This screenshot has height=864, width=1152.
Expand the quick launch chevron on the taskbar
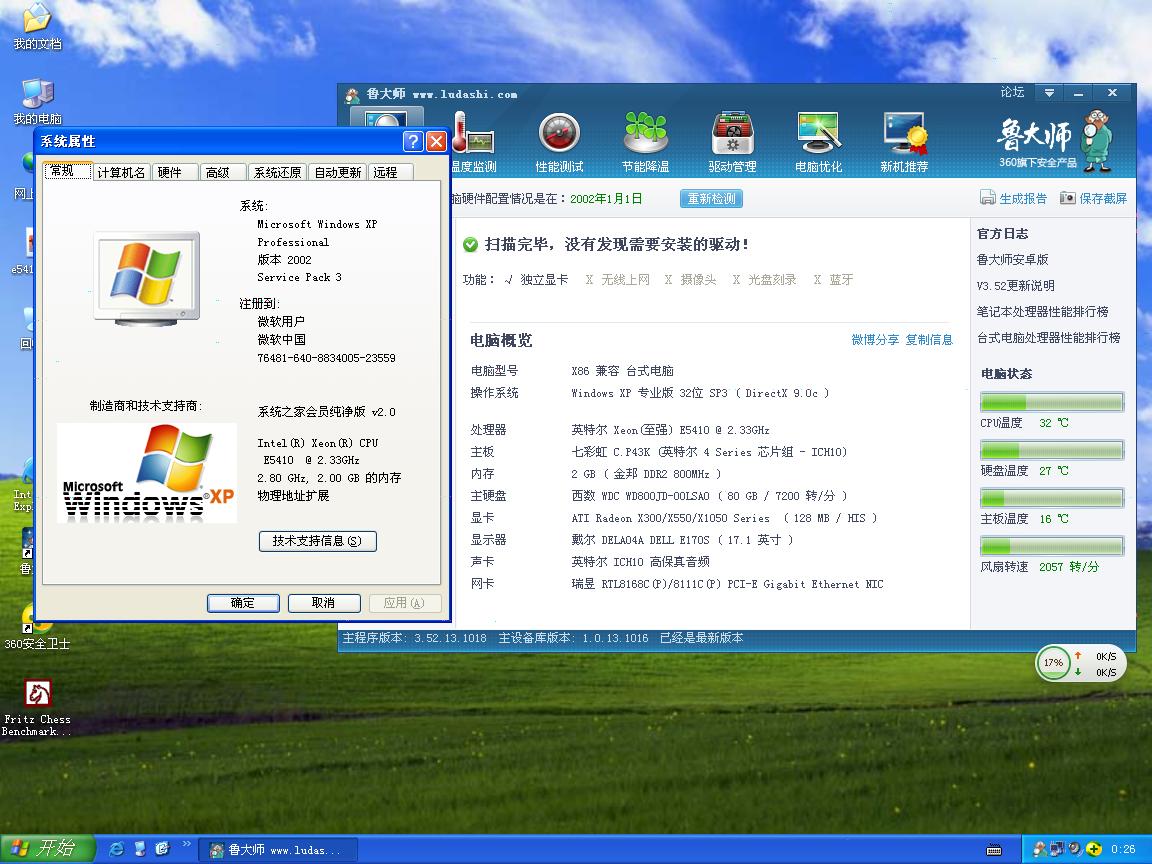coord(187,845)
